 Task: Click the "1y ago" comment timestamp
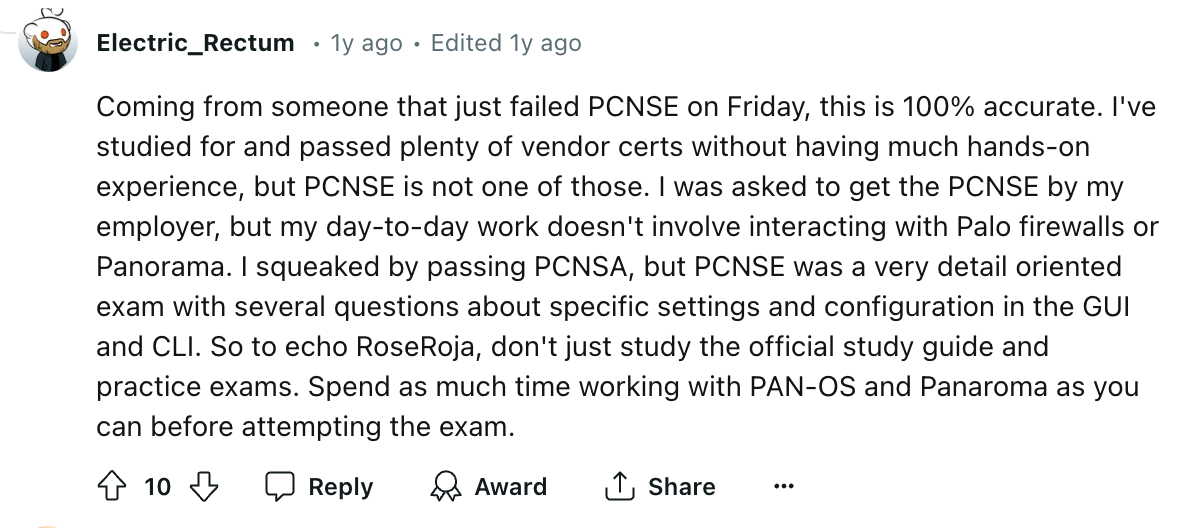(365, 43)
